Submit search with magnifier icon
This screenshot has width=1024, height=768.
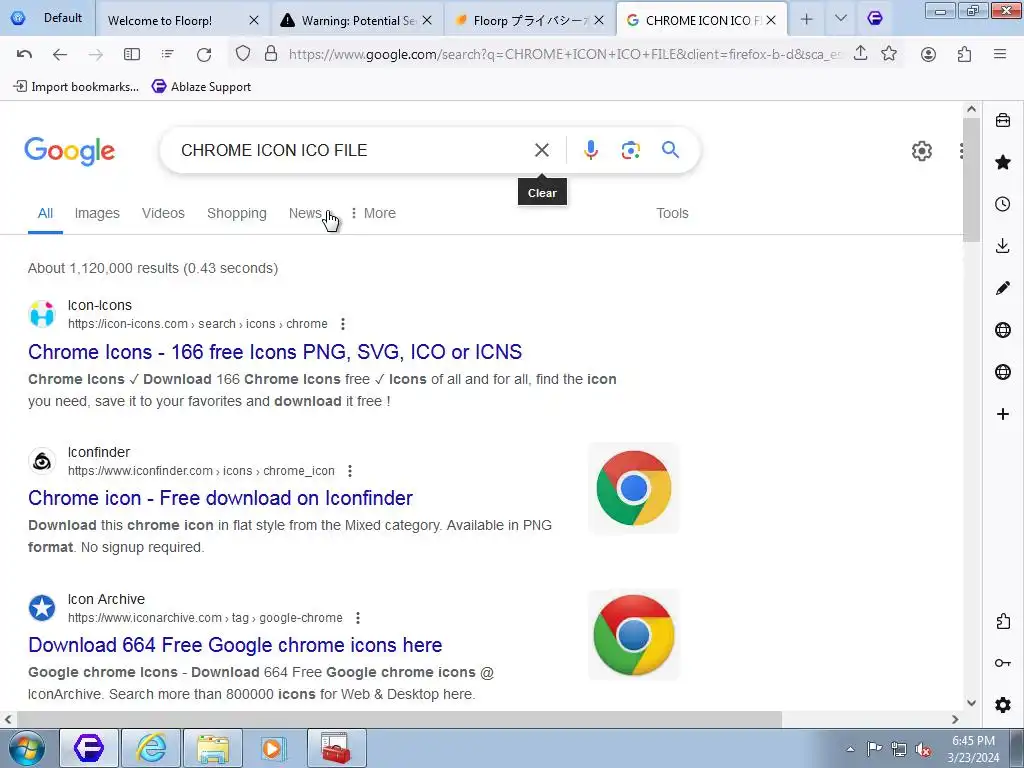(670, 150)
